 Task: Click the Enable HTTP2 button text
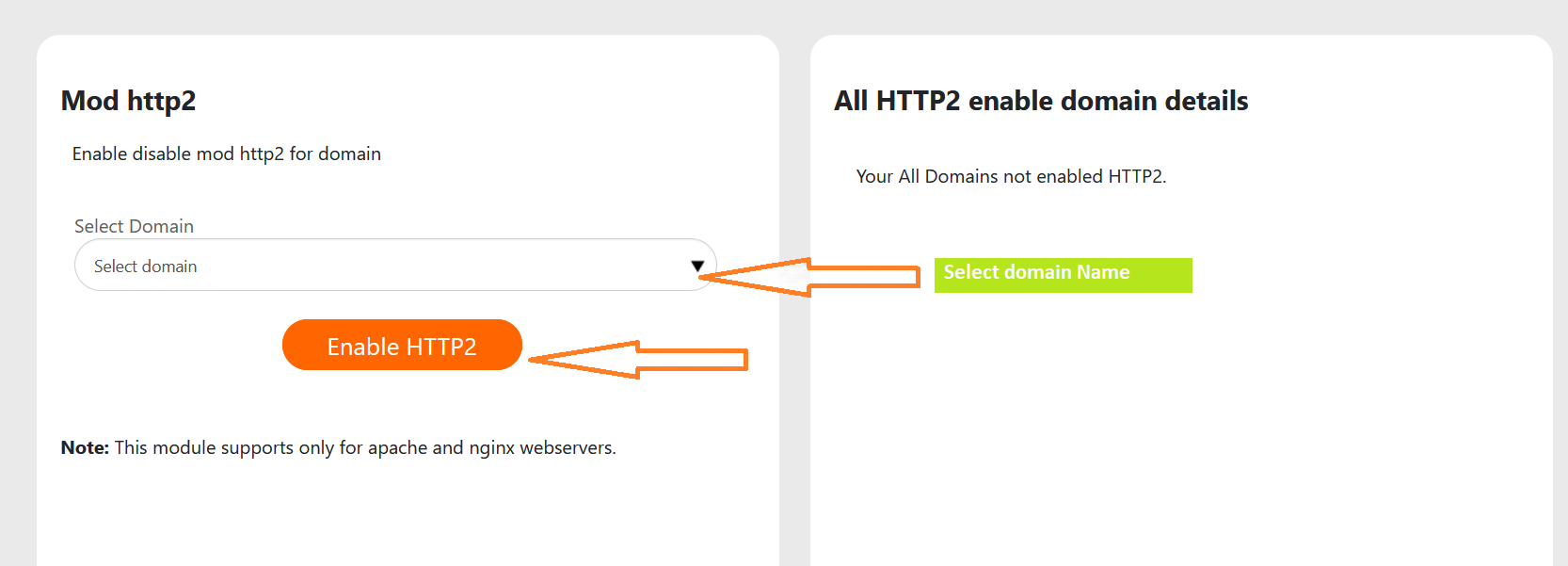(402, 345)
